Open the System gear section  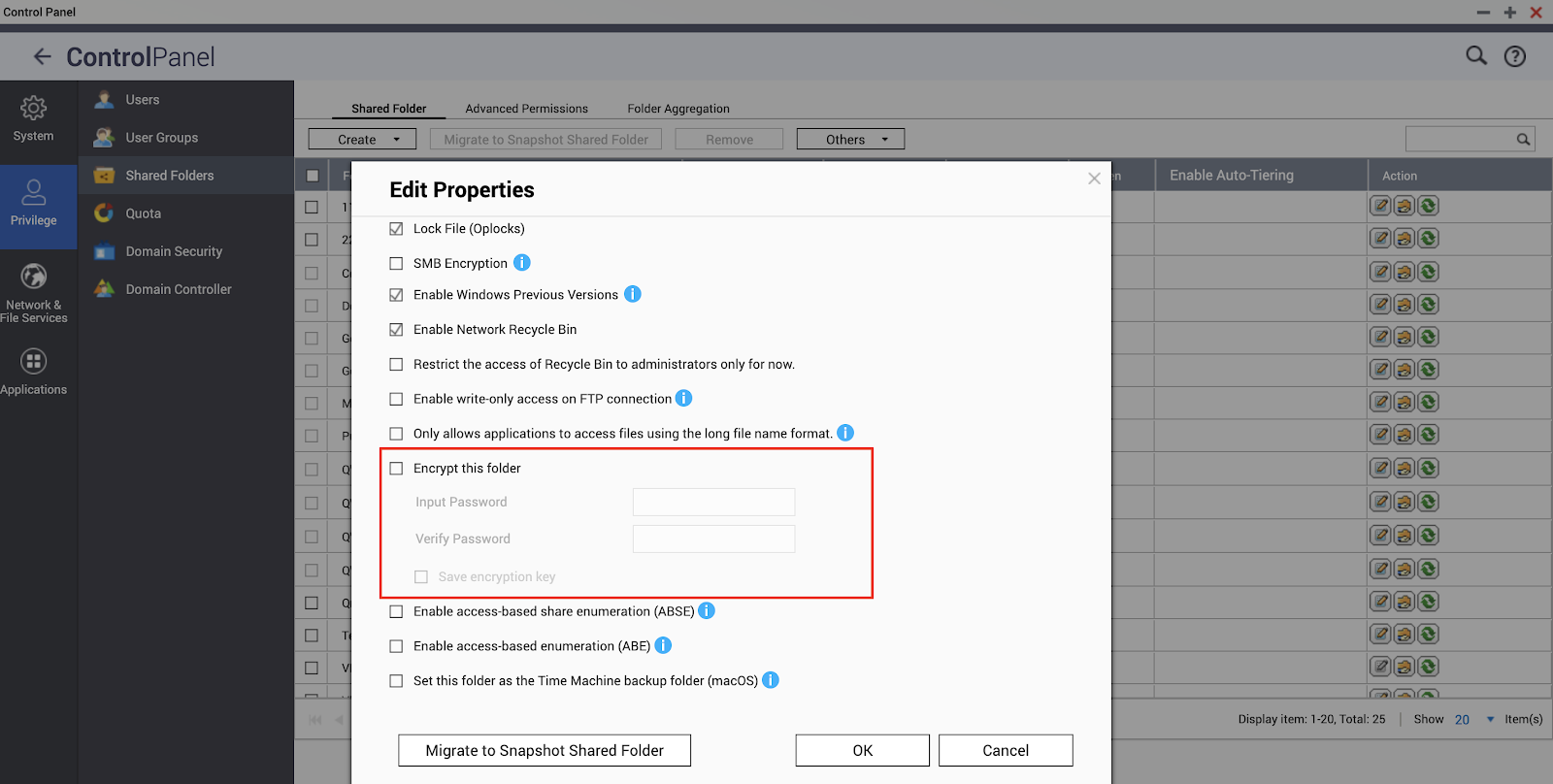[x=34, y=118]
